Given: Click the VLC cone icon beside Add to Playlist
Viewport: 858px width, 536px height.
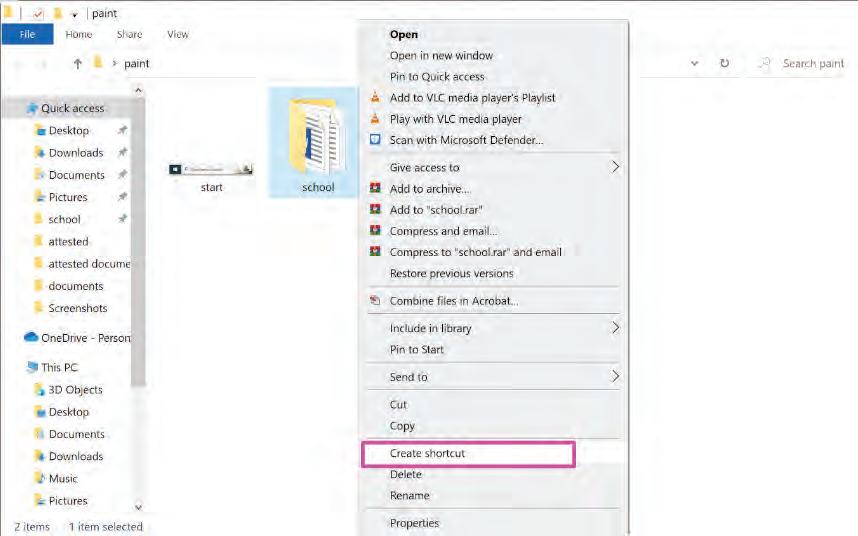Looking at the screenshot, I should tap(375, 97).
